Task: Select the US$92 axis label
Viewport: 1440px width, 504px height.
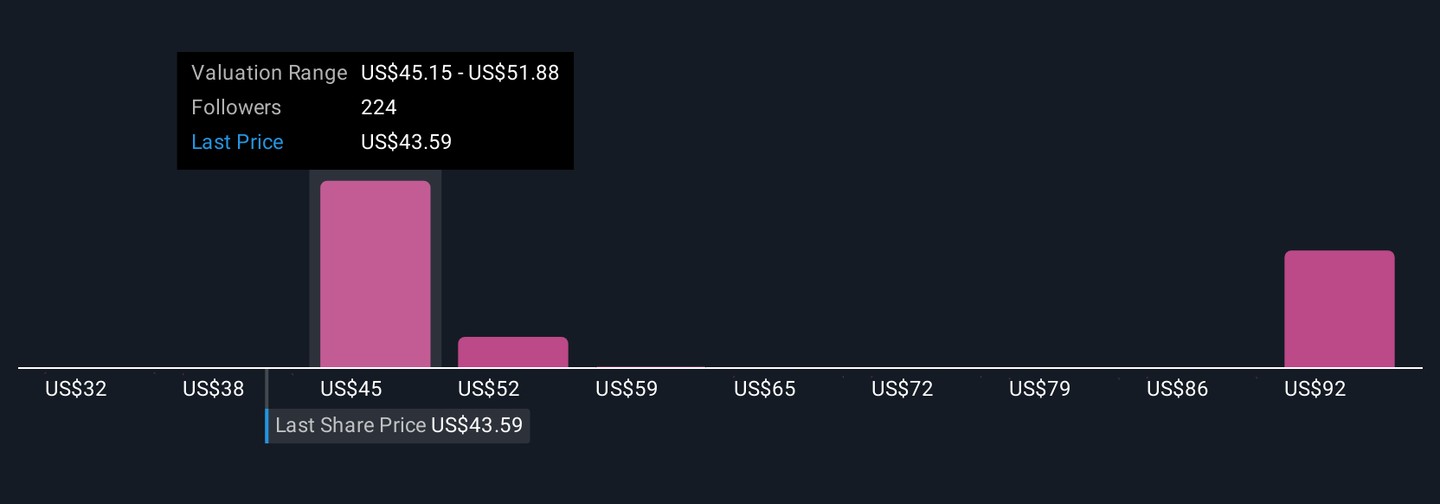Action: [1315, 389]
